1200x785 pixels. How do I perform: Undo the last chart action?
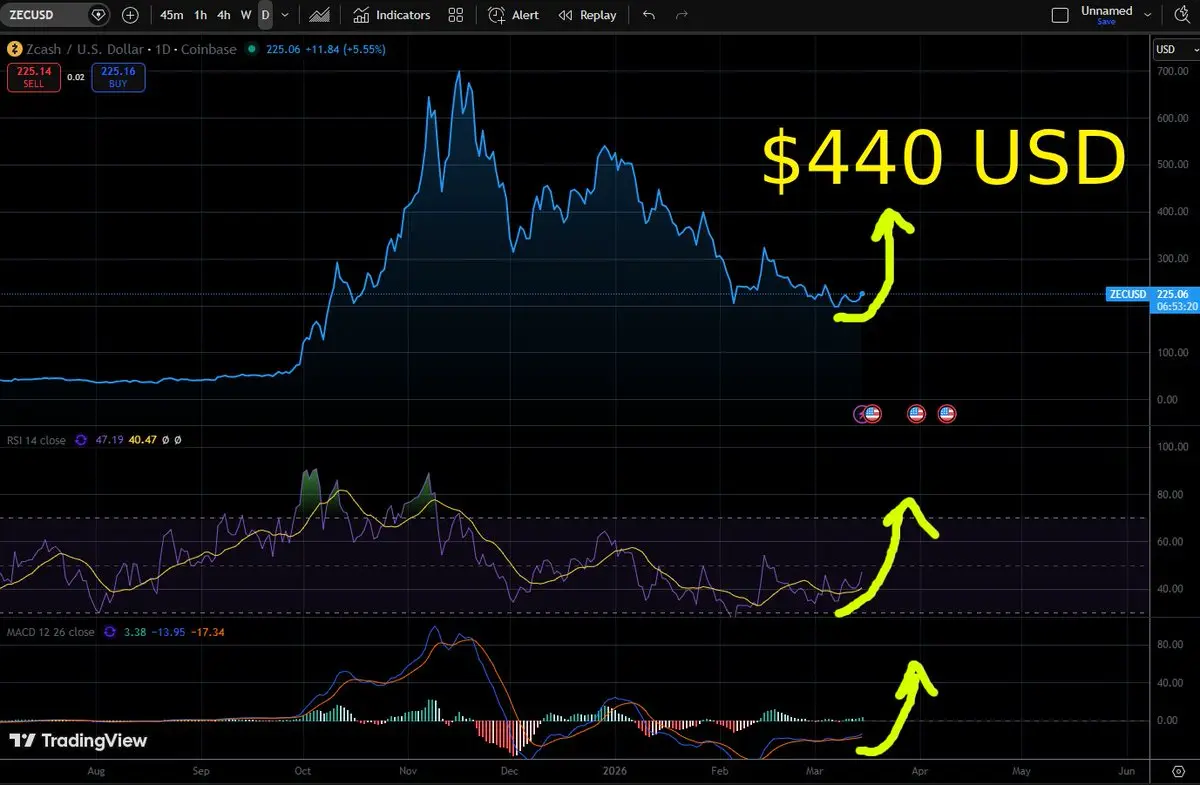coord(649,15)
